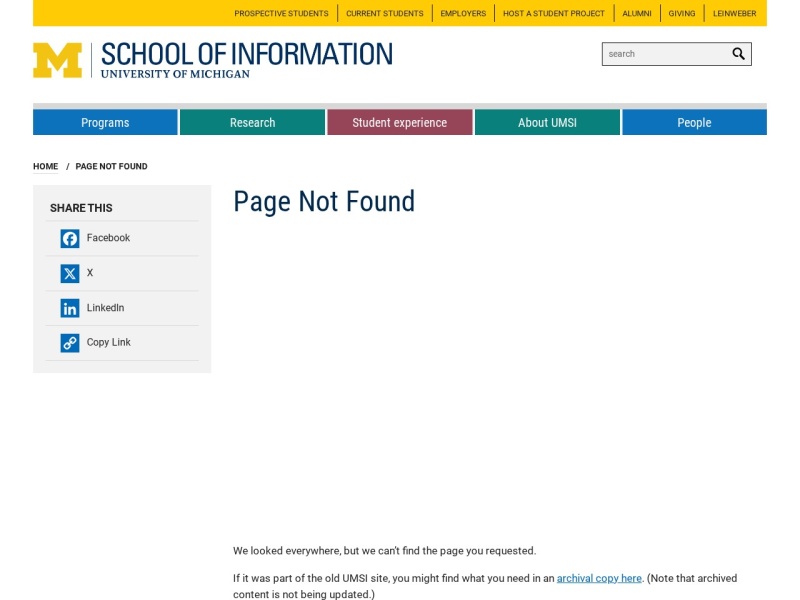Select the Student experience menu

pyautogui.click(x=399, y=122)
